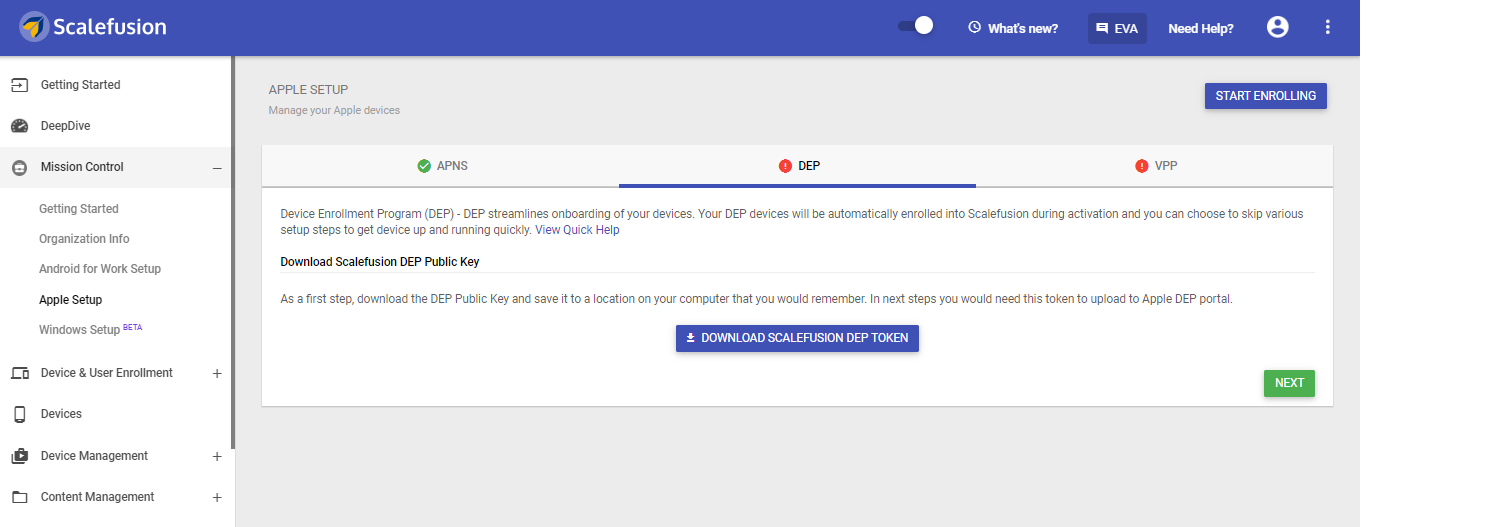Click the green NEXT button
This screenshot has height=527, width=1497.
click(x=1289, y=383)
